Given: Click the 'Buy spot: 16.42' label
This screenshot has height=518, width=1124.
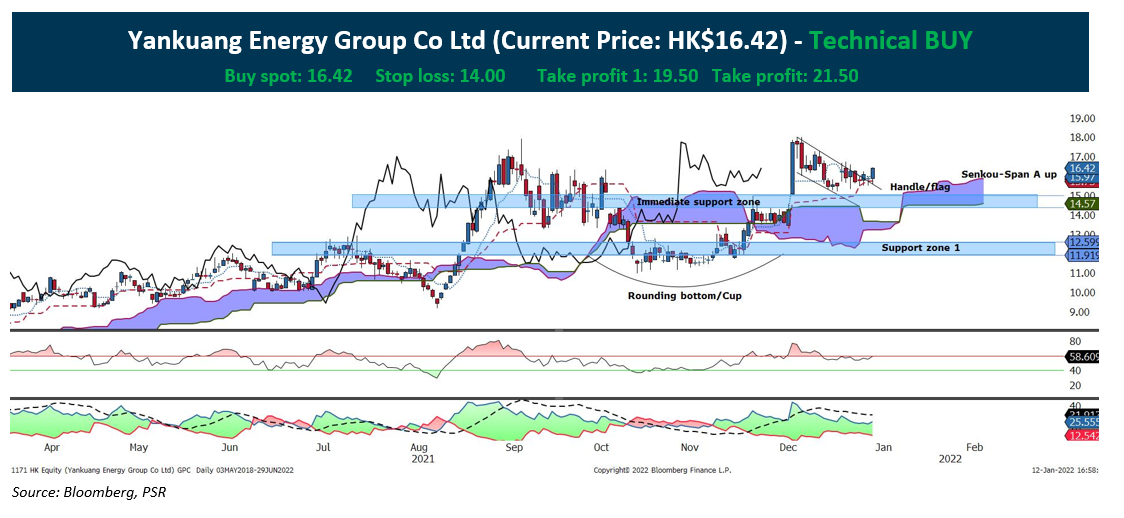Looking at the screenshot, I should (x=288, y=75).
